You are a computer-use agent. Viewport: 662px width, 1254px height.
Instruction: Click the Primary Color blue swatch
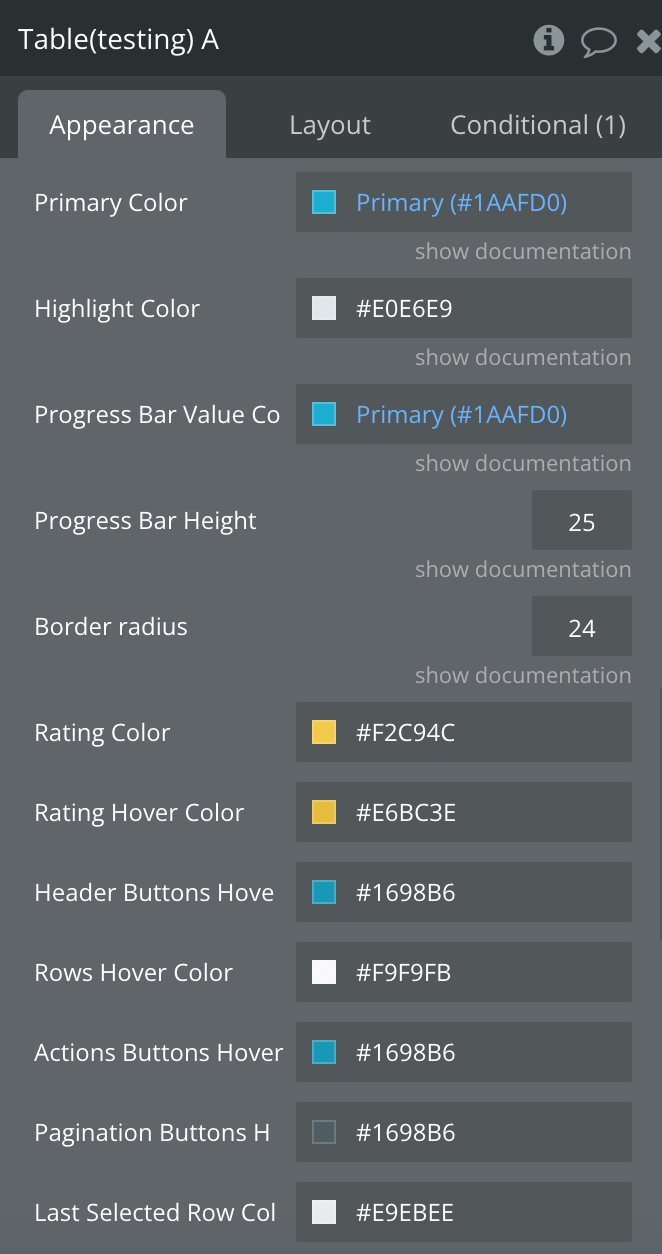pos(324,203)
